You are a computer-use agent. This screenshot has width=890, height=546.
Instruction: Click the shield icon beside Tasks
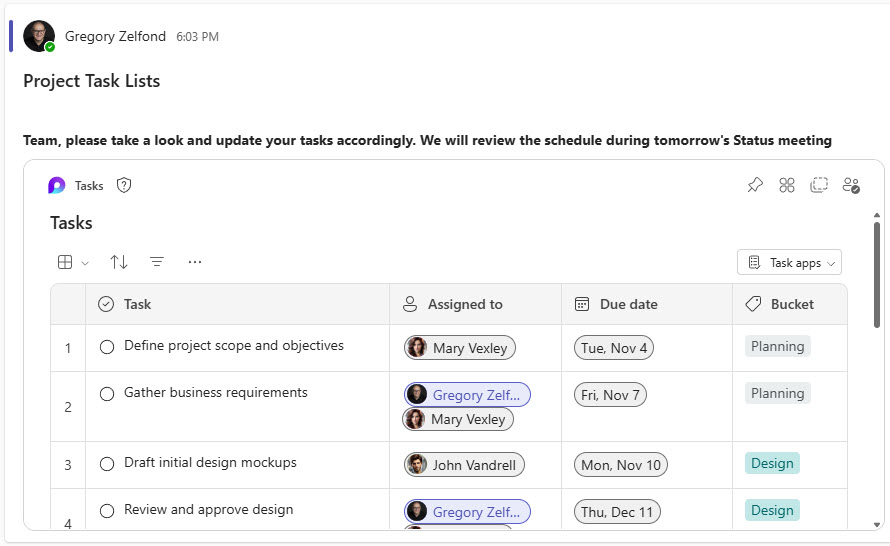(x=124, y=185)
